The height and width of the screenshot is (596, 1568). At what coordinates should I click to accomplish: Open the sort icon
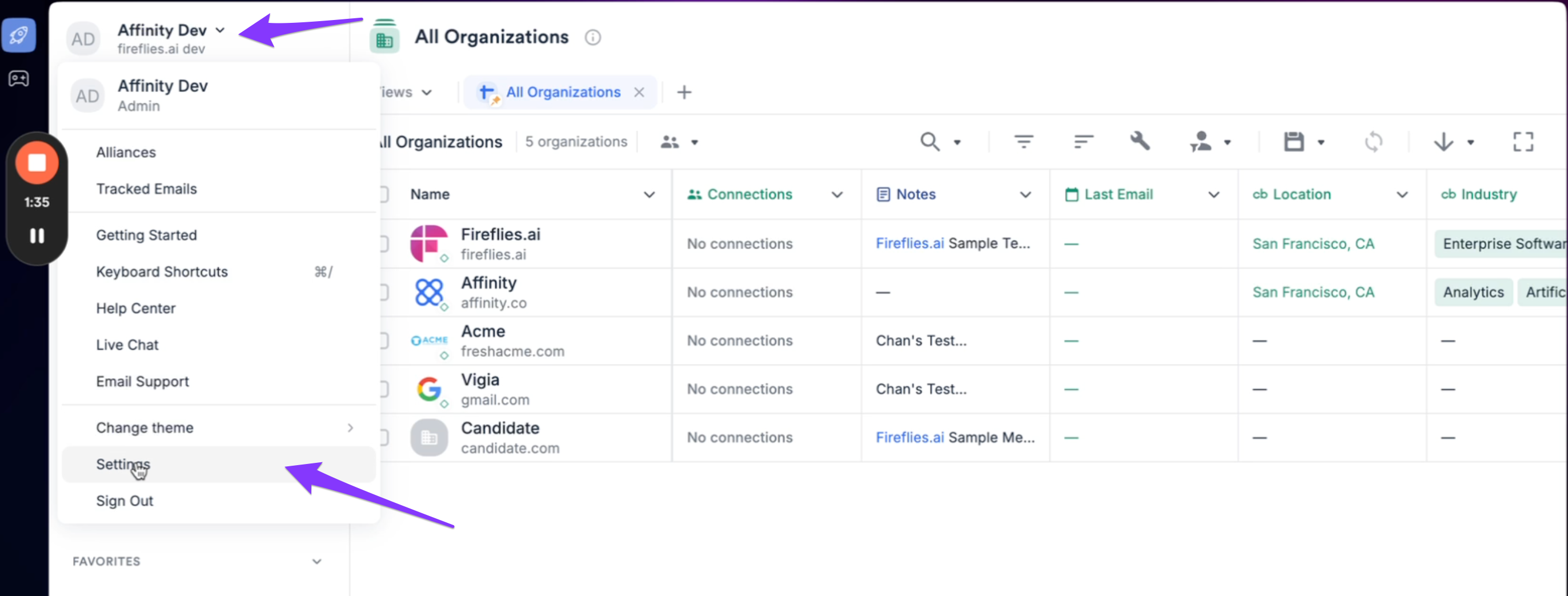pyautogui.click(x=1084, y=142)
